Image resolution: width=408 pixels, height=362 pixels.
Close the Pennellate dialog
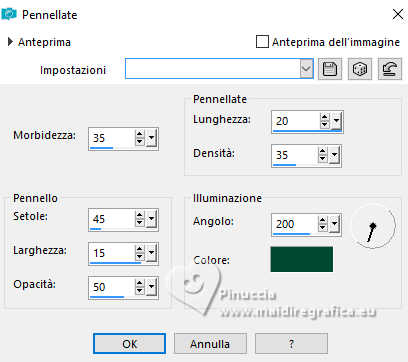[398, 14]
